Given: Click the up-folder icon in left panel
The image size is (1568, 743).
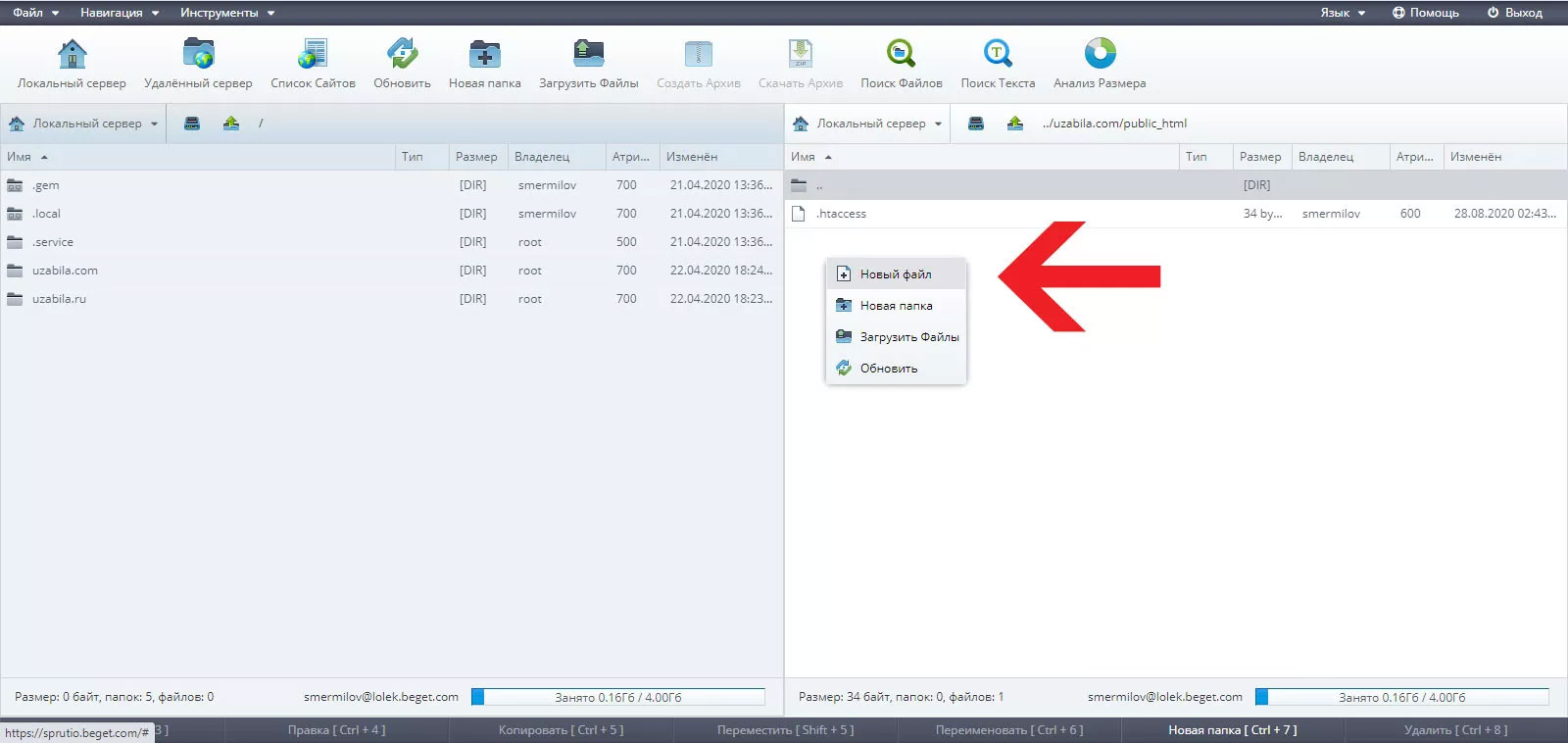Looking at the screenshot, I should coord(231,124).
